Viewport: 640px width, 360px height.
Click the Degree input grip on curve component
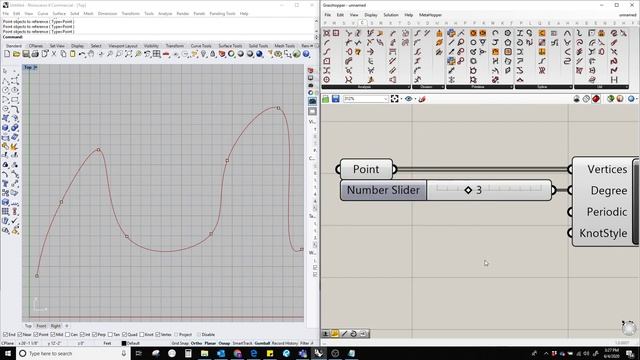[570, 190]
